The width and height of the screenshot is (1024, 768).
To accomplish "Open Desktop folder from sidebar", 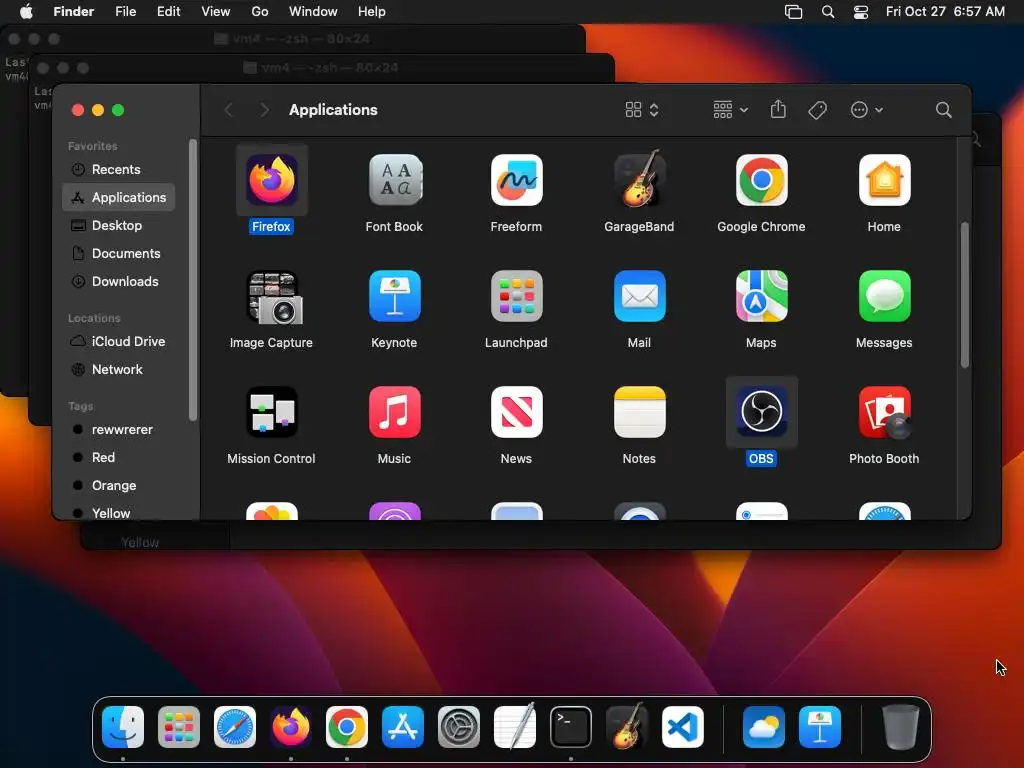I will 119,225.
